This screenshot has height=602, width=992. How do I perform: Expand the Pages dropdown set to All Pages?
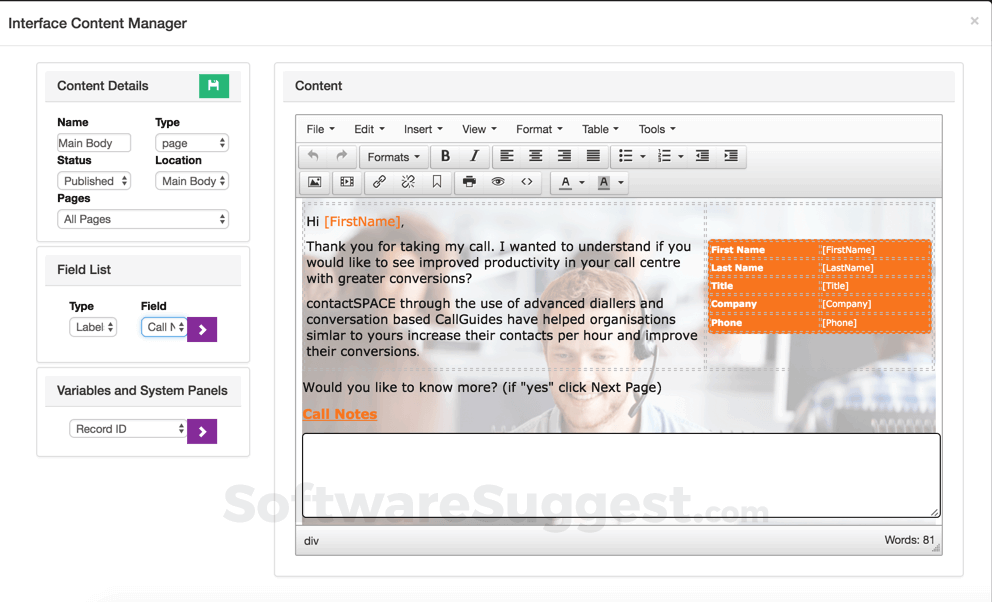point(142,218)
